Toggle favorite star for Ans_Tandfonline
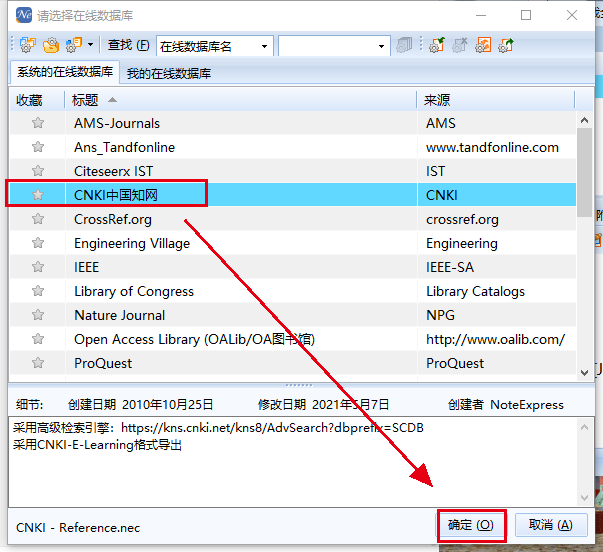 [x=38, y=147]
